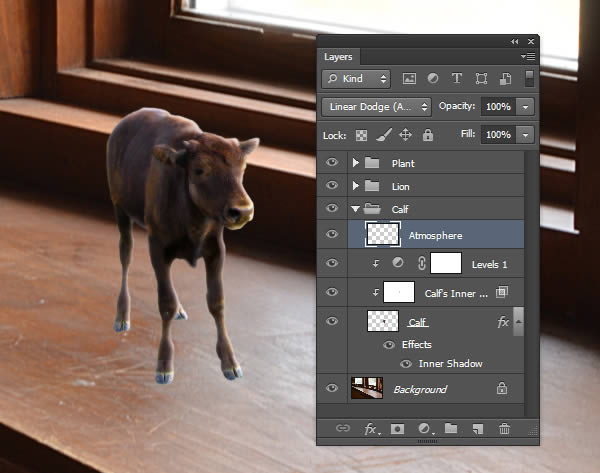Screen dimensions: 600x473
Task: Expand the Plant group
Action: [355, 163]
